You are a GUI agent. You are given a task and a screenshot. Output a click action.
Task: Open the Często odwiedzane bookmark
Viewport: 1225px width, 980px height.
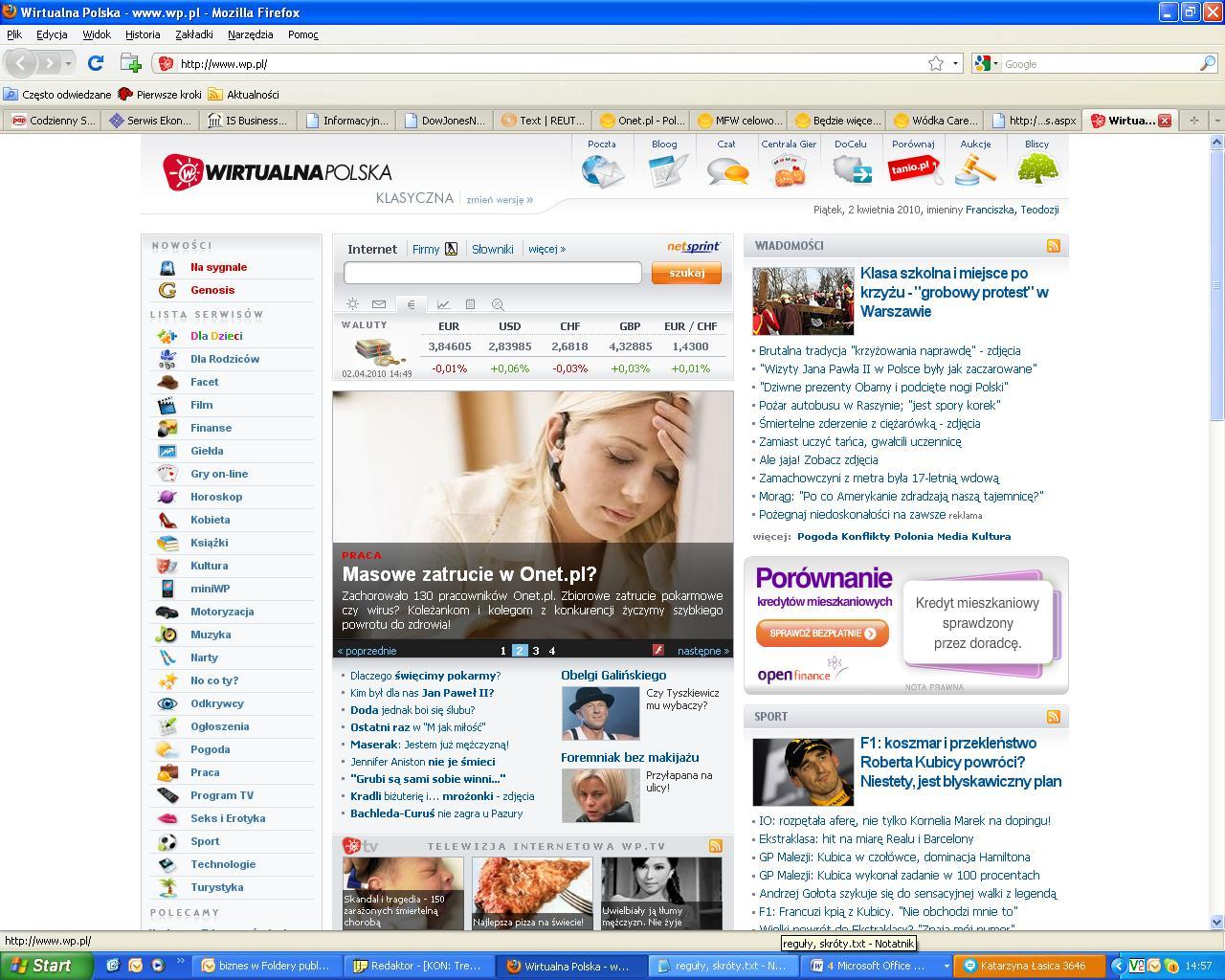tap(57, 94)
